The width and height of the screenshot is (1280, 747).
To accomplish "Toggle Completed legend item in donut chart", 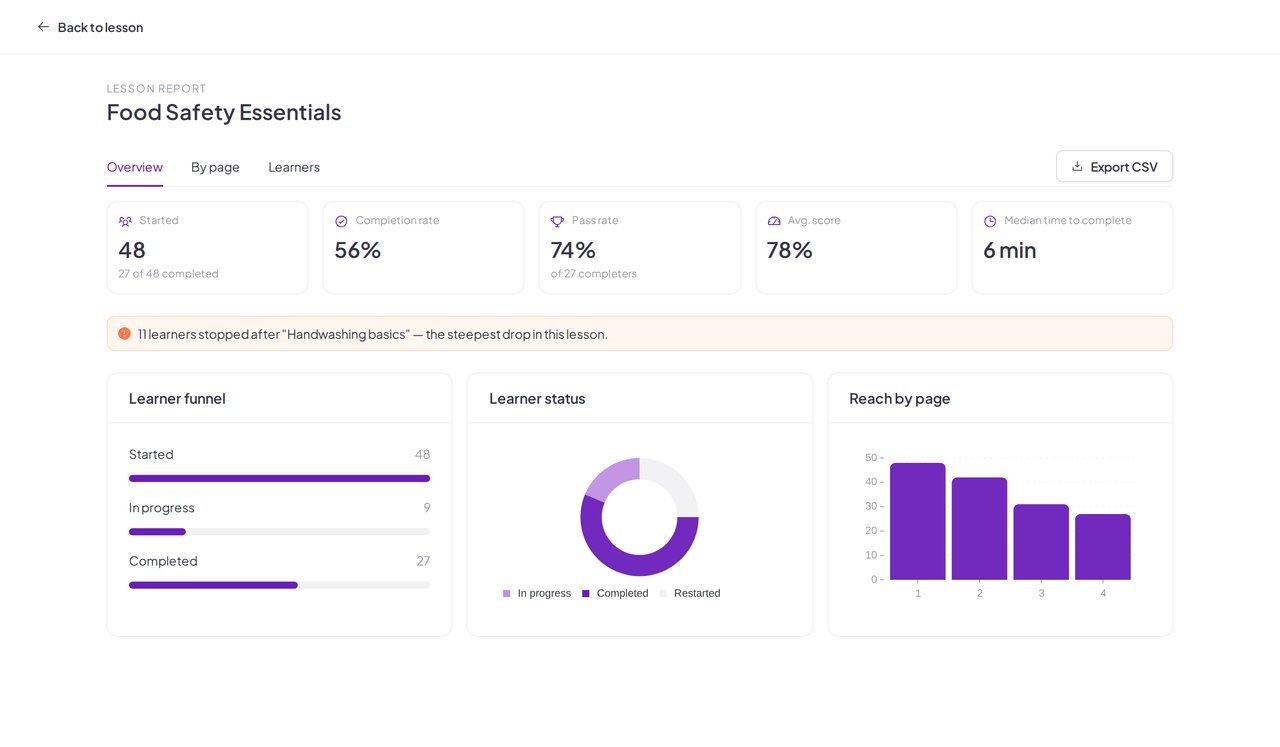I will [615, 593].
